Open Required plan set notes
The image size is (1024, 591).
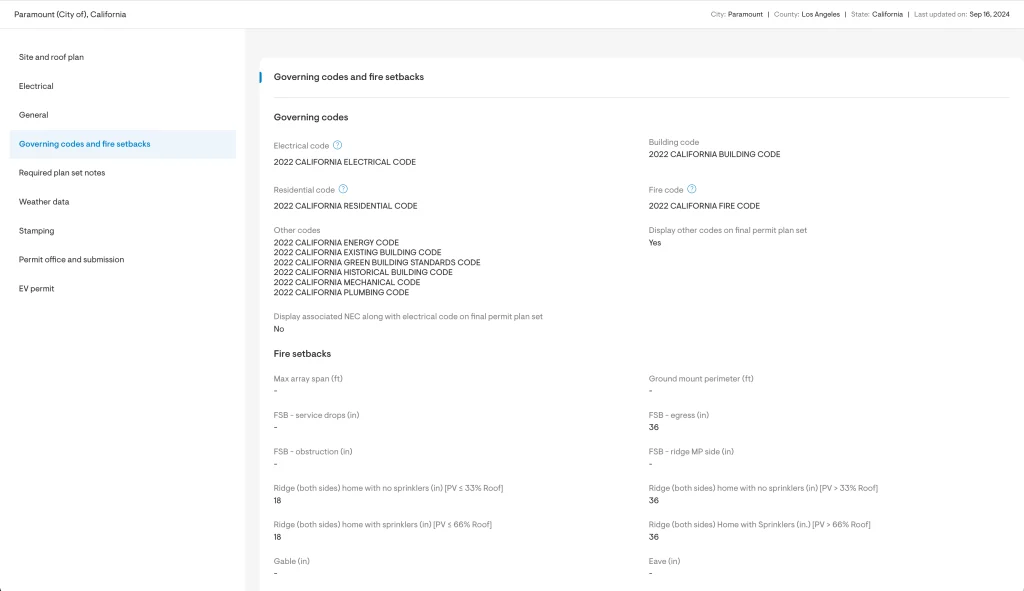click(x=62, y=173)
